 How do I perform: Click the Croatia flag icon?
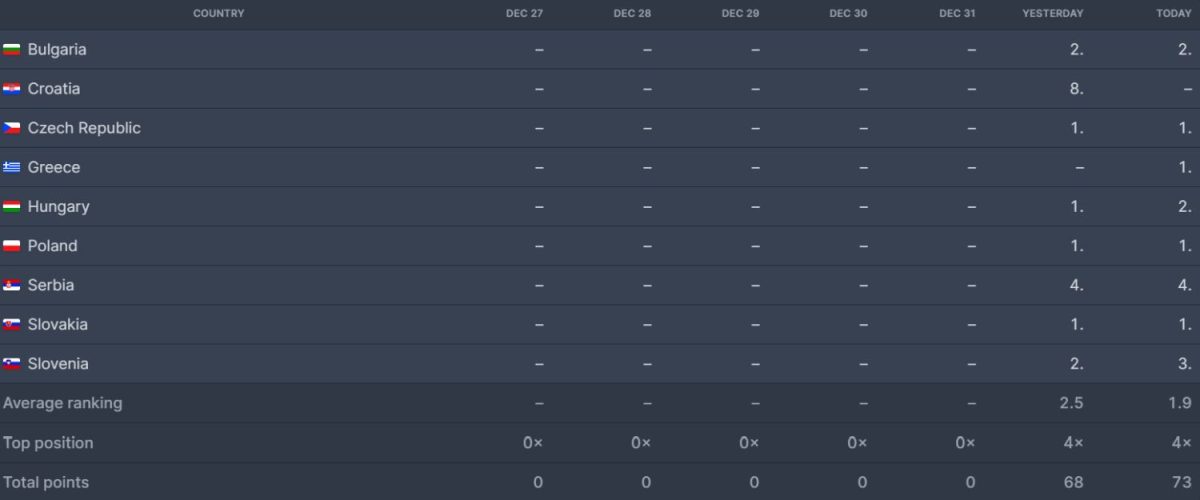point(12,89)
